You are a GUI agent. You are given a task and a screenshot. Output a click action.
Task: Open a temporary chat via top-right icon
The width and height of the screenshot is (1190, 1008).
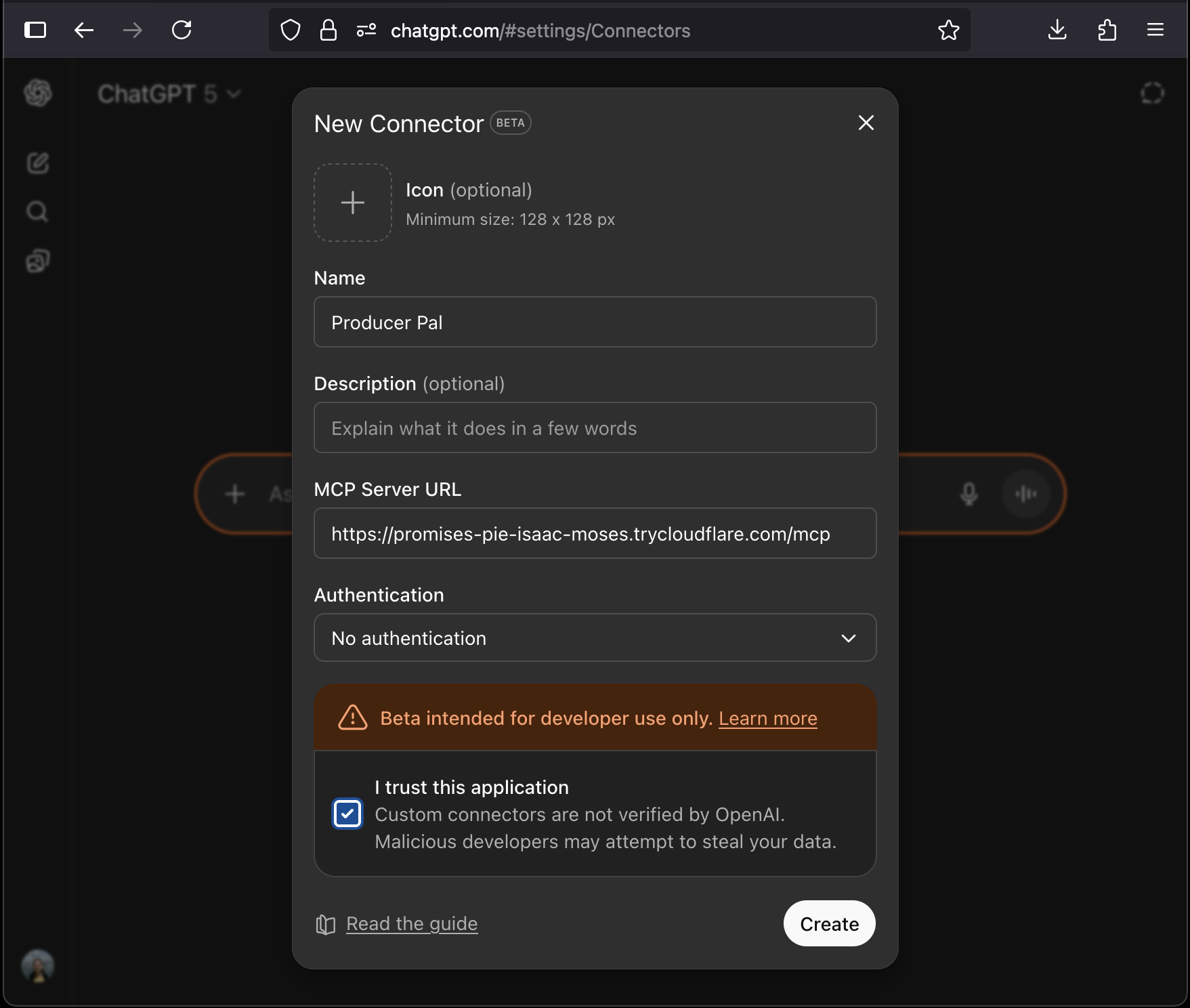pyautogui.click(x=1152, y=93)
